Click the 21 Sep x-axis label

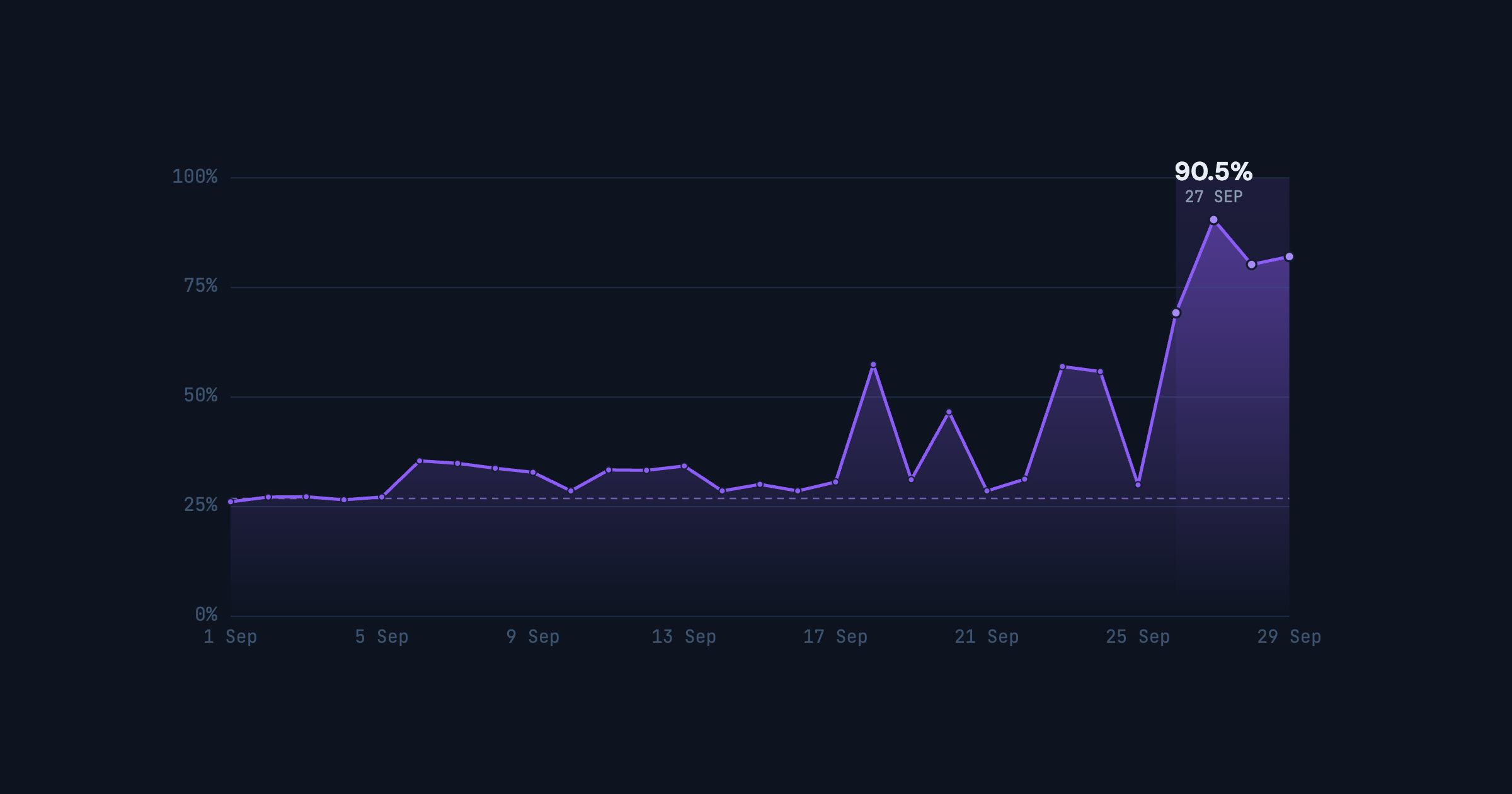click(x=987, y=636)
